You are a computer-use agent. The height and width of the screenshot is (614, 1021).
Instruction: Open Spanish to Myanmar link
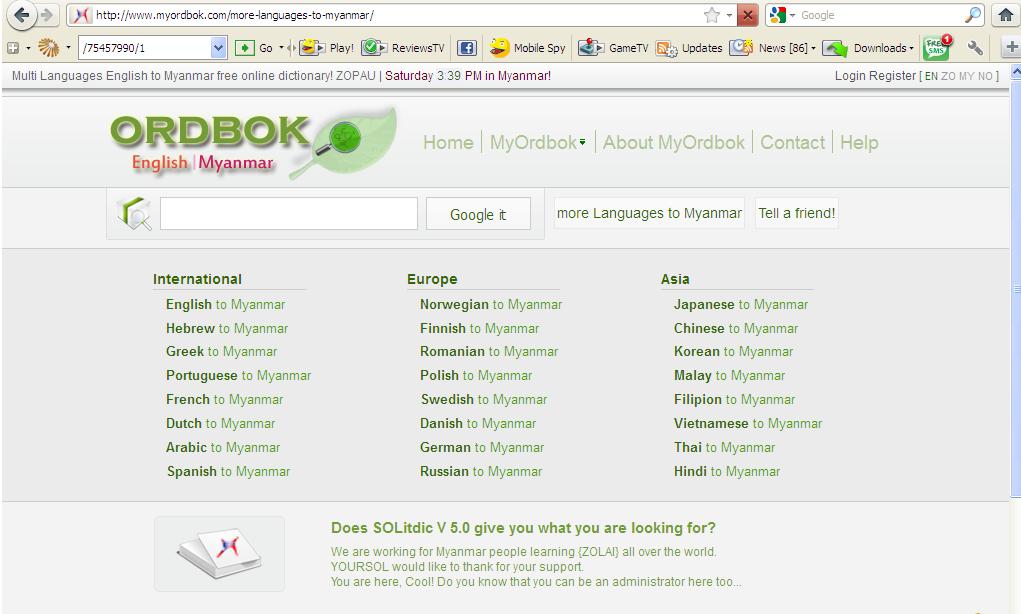(x=229, y=471)
